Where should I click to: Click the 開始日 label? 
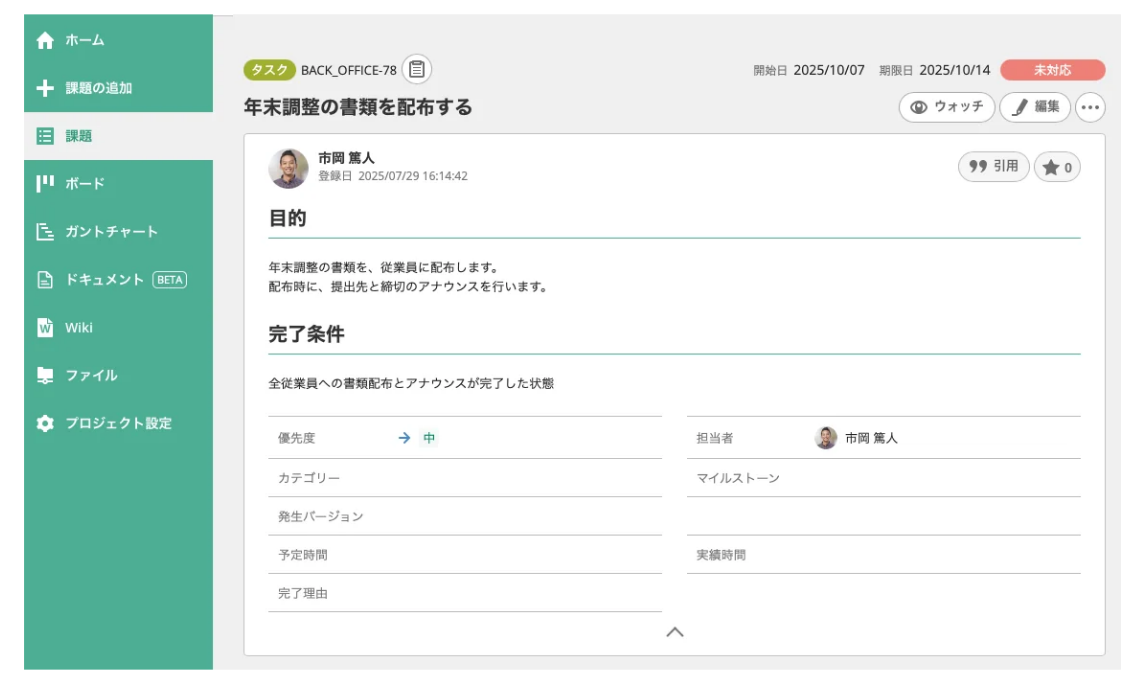coord(770,71)
